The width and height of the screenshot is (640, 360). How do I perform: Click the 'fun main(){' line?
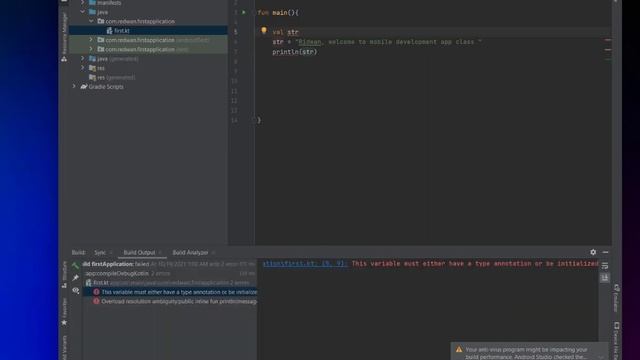[x=278, y=13]
